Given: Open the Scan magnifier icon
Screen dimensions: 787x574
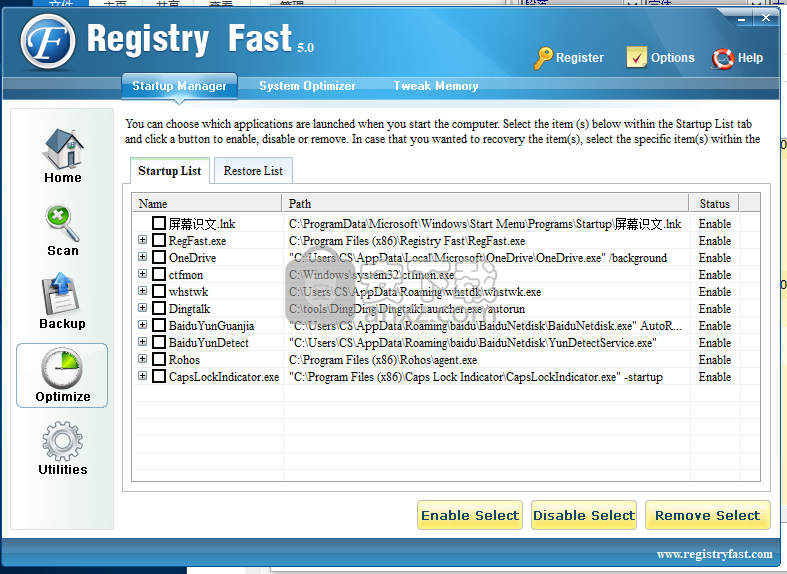Looking at the screenshot, I should coord(63,223).
